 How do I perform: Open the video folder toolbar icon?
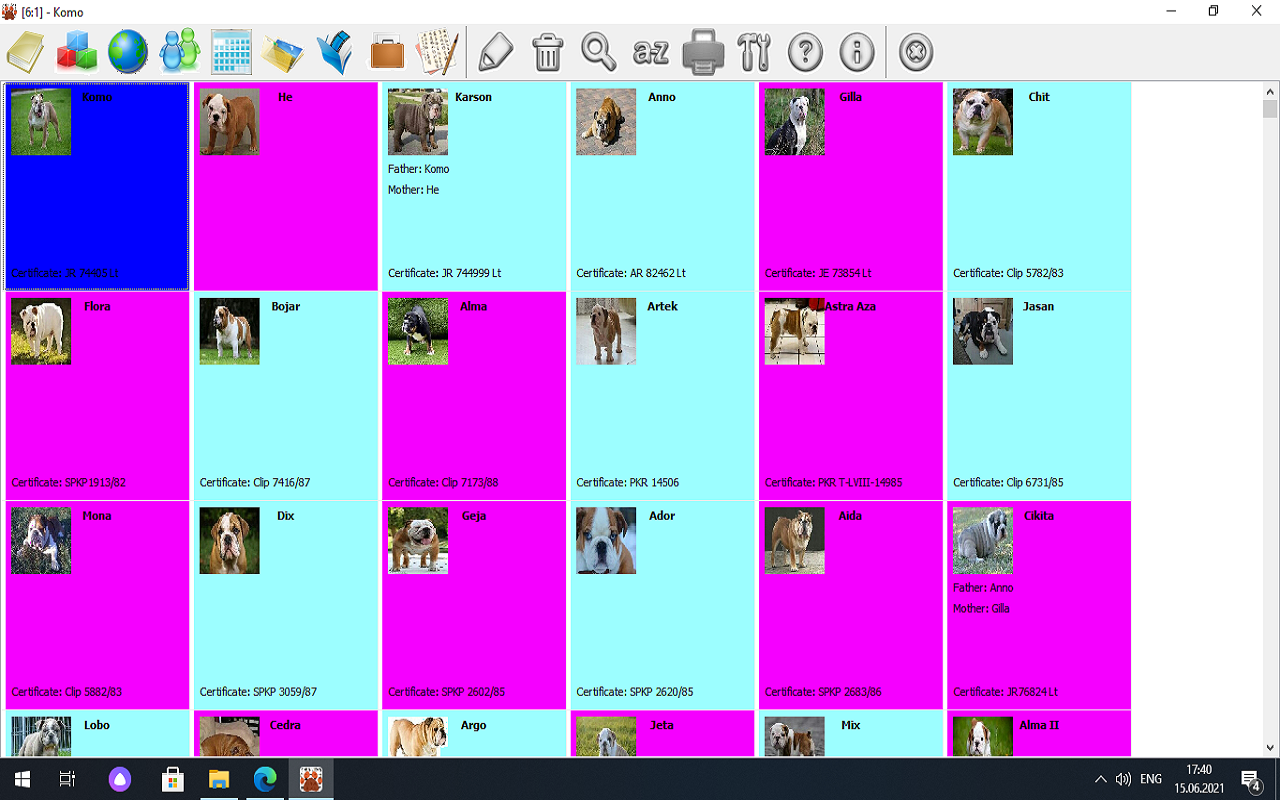coord(334,51)
